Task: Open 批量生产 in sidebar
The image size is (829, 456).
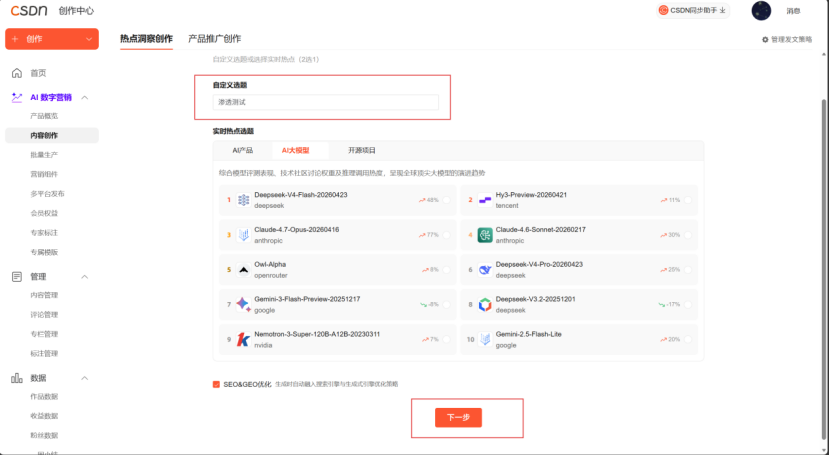Action: [x=44, y=155]
